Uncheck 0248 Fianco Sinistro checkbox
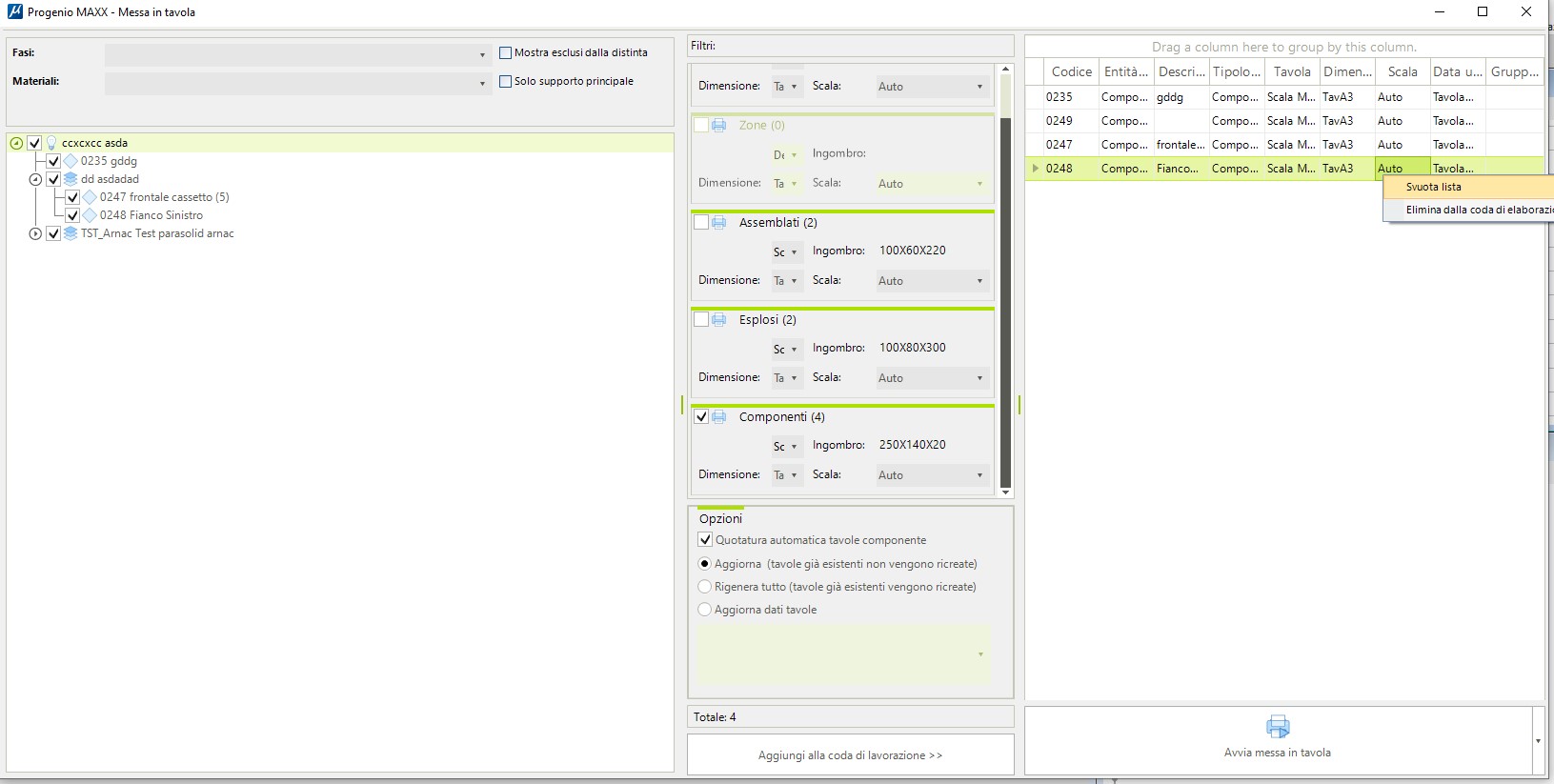 (x=72, y=215)
